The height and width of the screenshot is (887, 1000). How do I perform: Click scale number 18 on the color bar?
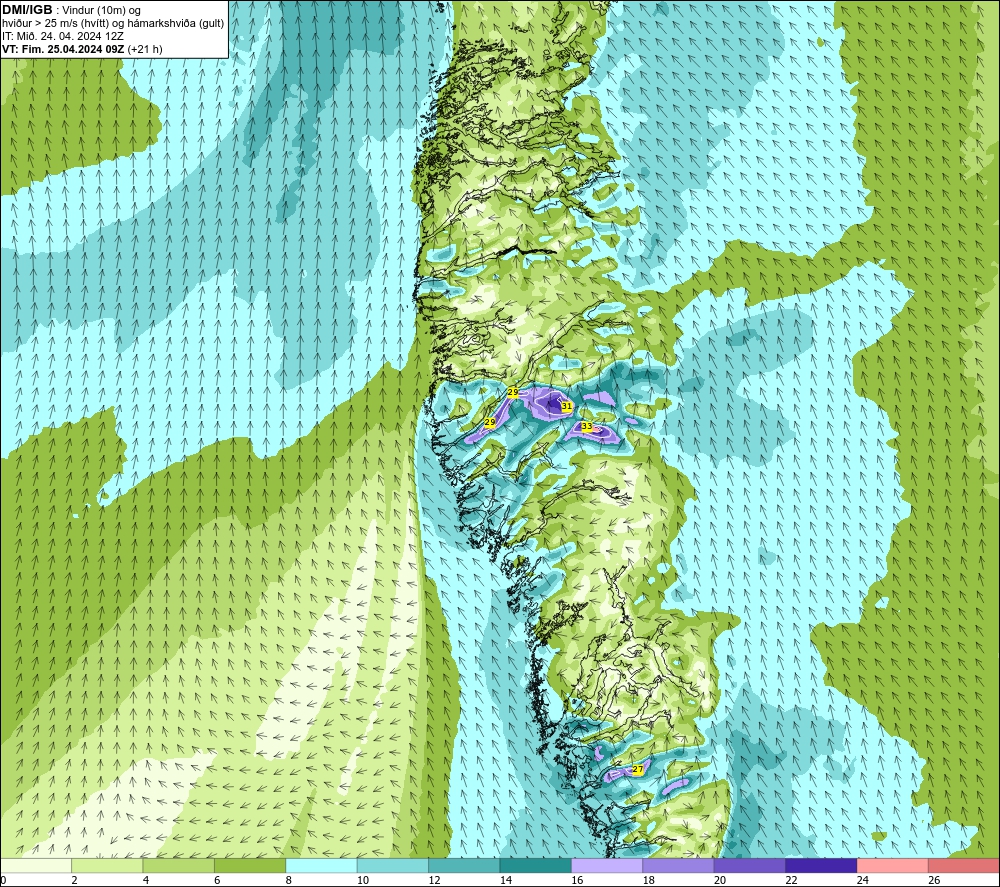(649, 880)
